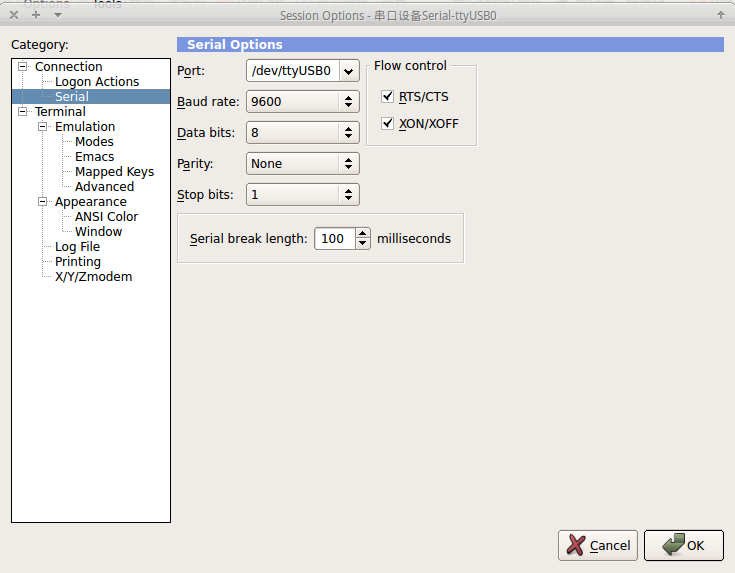Open the Port dropdown arrow
Image resolution: width=735 pixels, height=573 pixels.
point(349,71)
